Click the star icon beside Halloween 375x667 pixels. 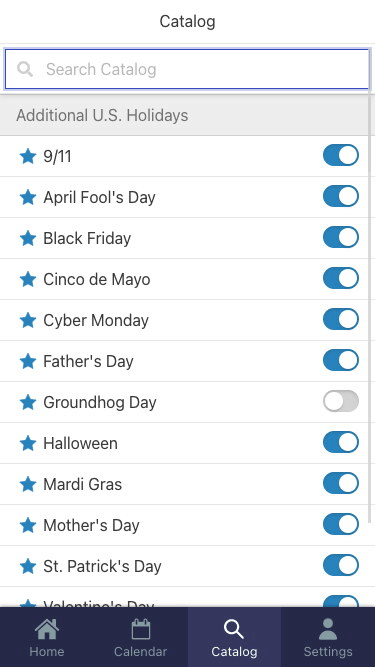pos(28,443)
